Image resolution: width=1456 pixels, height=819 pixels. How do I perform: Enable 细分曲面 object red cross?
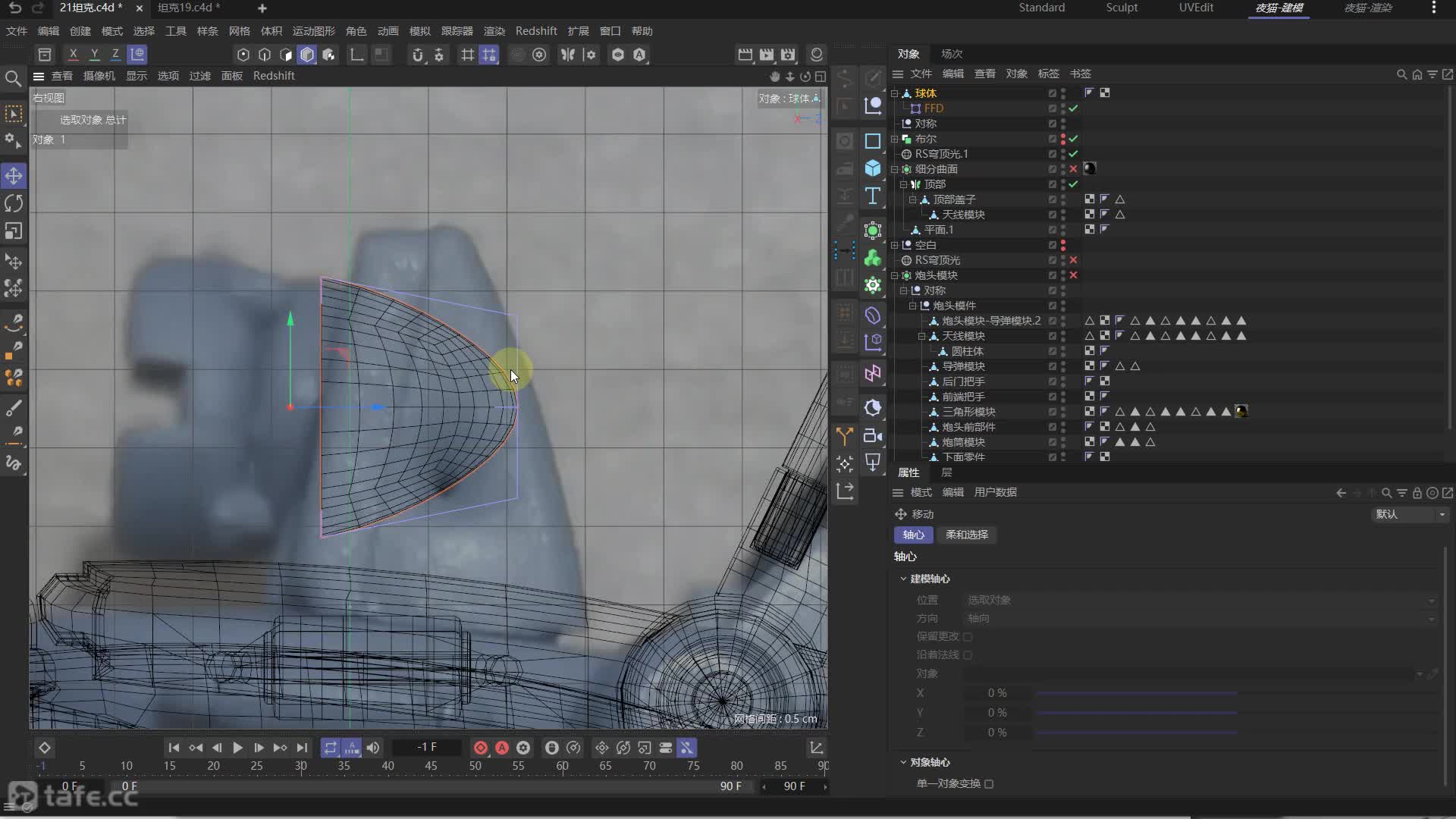click(1073, 169)
